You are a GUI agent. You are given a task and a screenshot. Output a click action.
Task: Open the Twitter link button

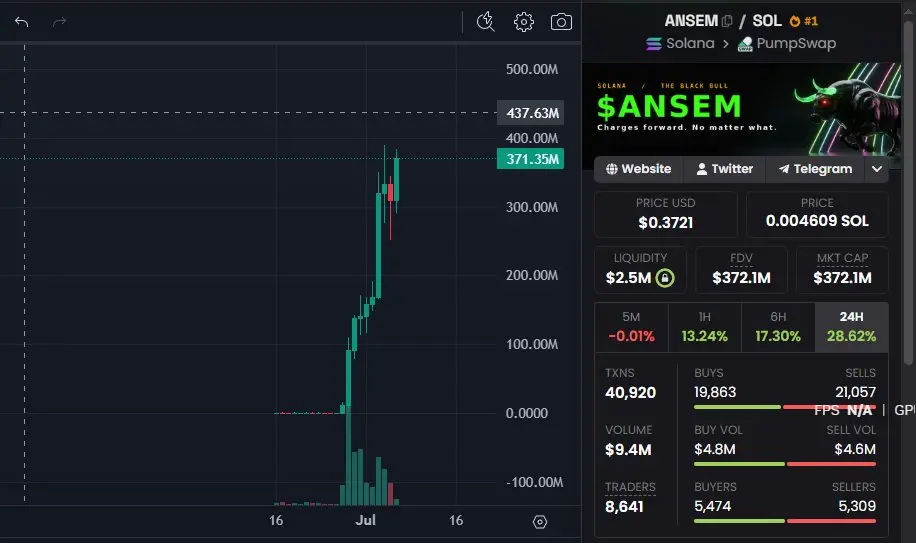click(x=724, y=169)
